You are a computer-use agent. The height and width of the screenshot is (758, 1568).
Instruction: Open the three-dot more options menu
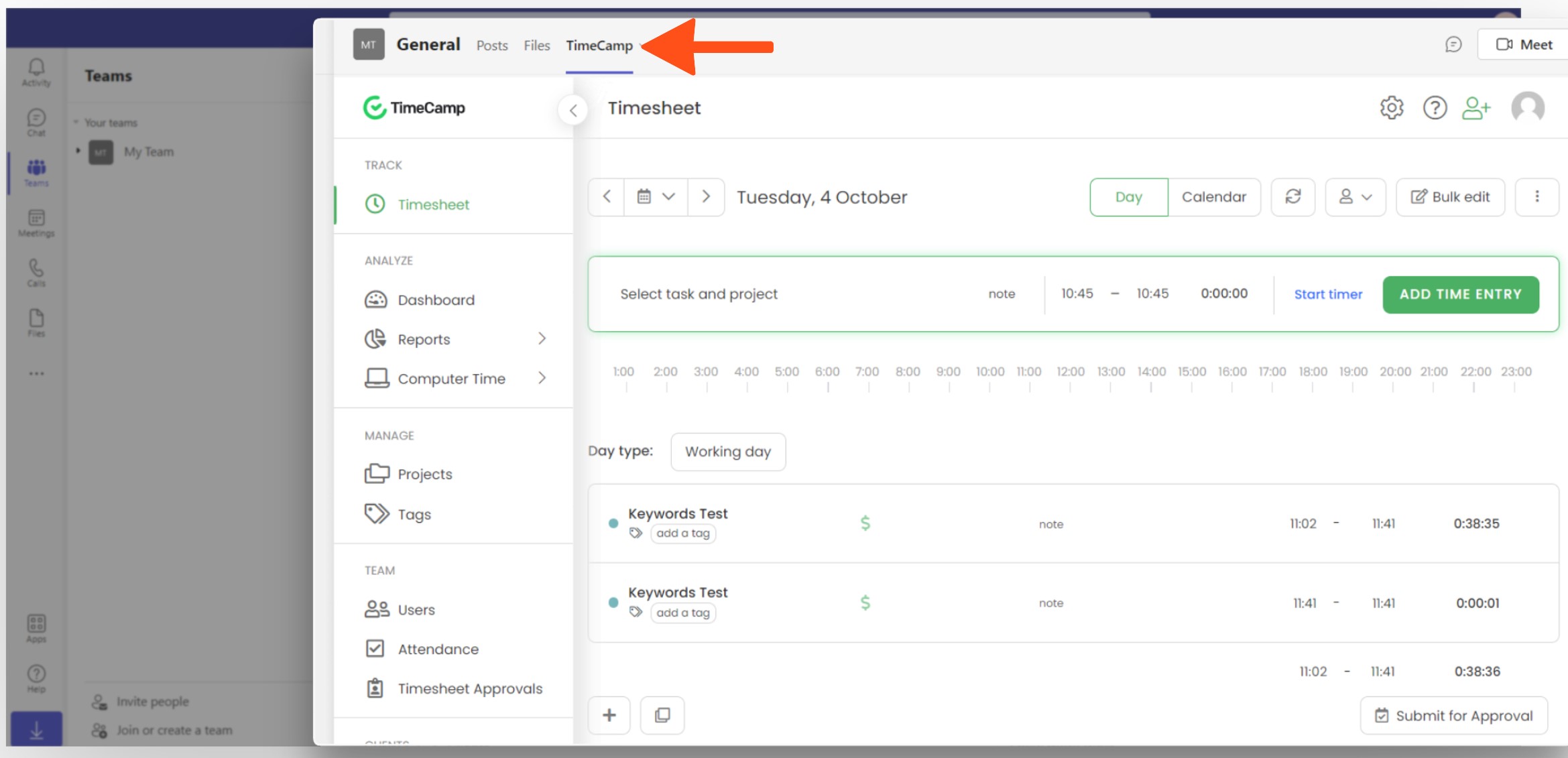coord(1536,197)
